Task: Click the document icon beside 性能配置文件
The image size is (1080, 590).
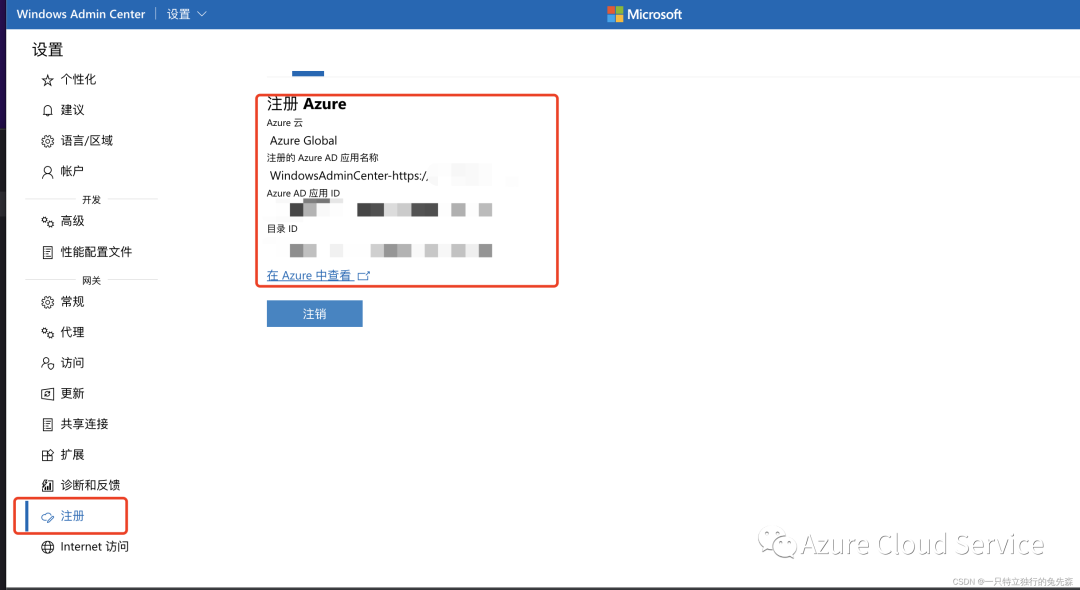Action: pos(48,253)
